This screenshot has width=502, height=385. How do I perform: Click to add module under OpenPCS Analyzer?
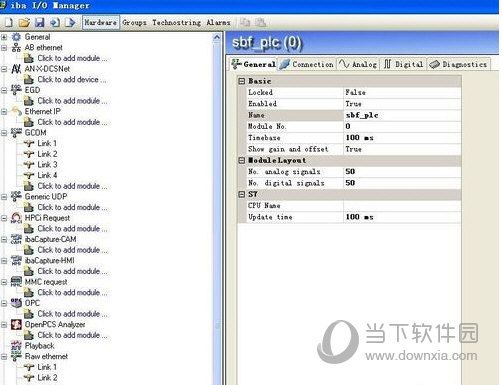pos(72,335)
